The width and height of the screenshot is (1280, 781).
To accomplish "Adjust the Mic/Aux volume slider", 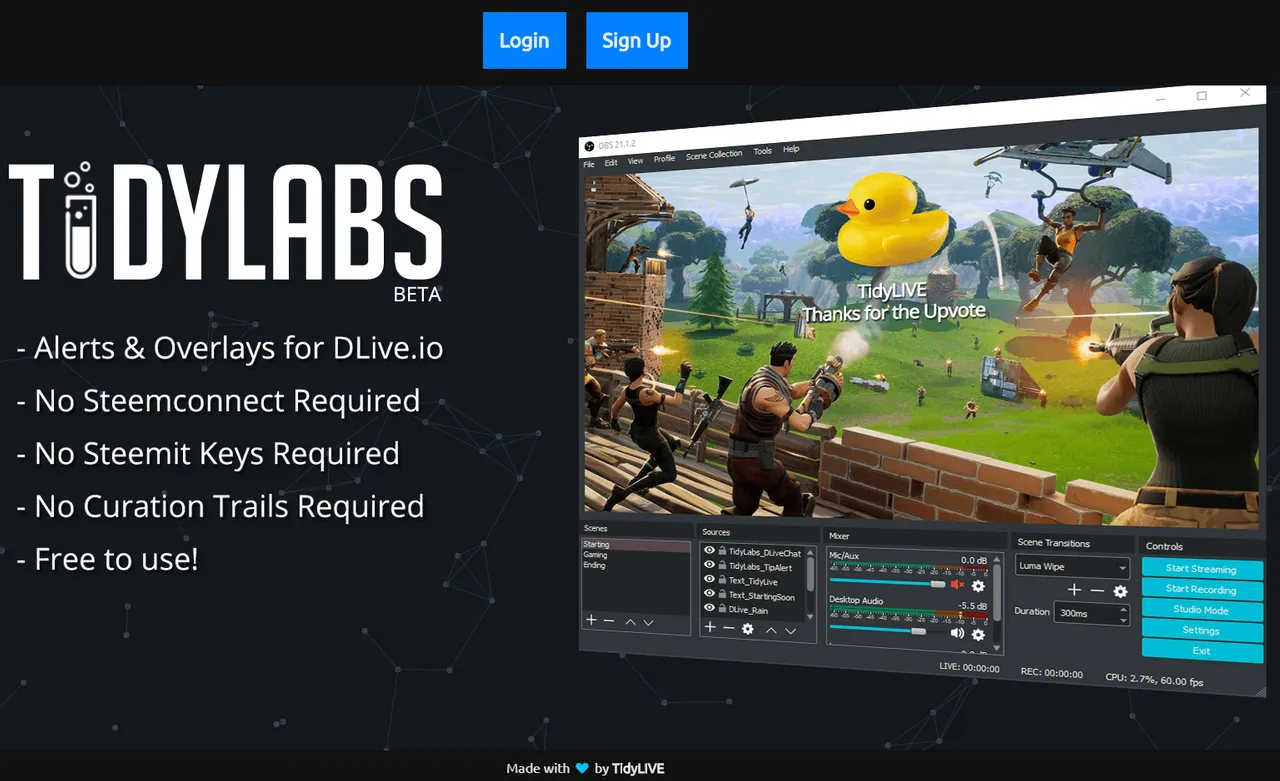I will pos(888,582).
